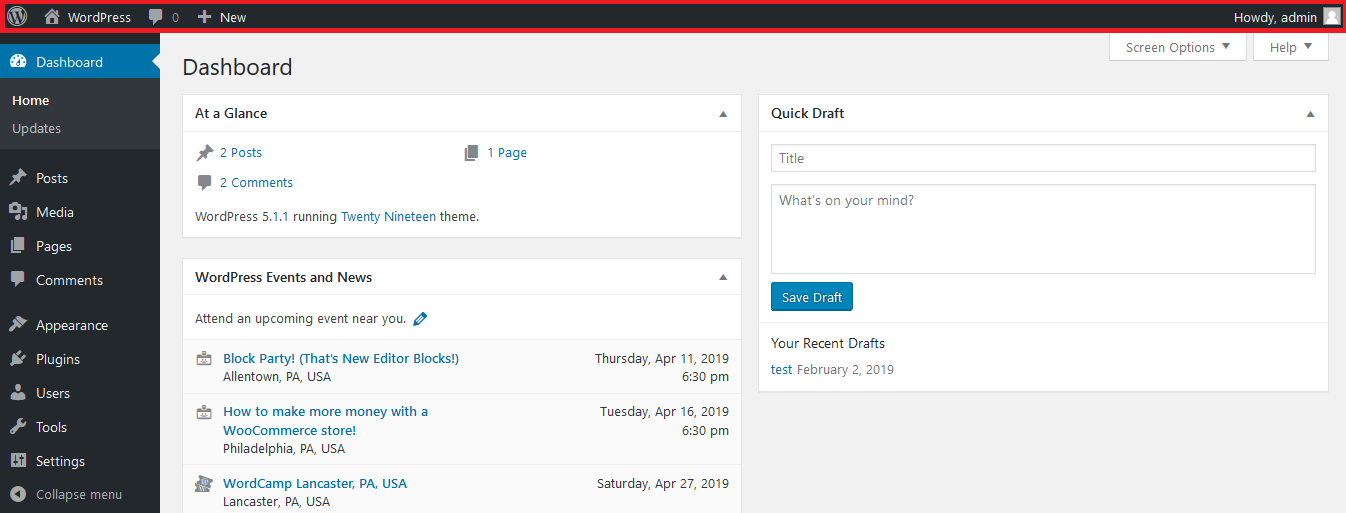Click the Quick Draft Title input field
Viewport: 1346px width, 513px height.
point(1042,158)
